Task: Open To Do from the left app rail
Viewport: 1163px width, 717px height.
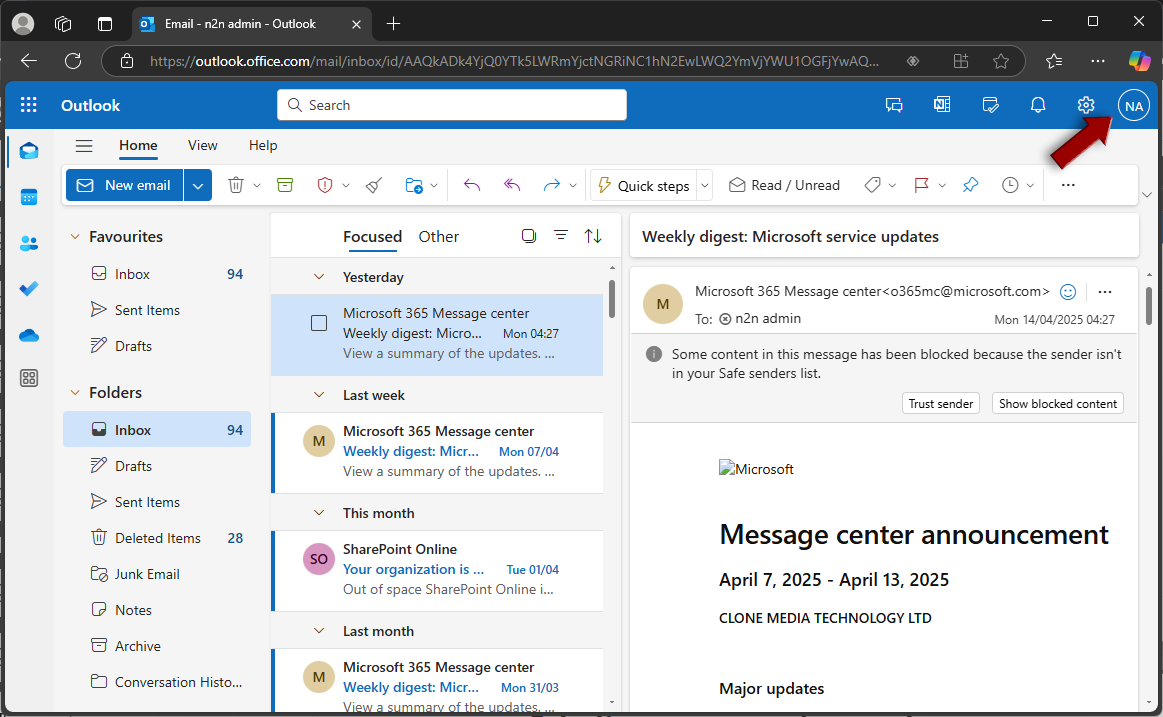Action: (x=29, y=289)
